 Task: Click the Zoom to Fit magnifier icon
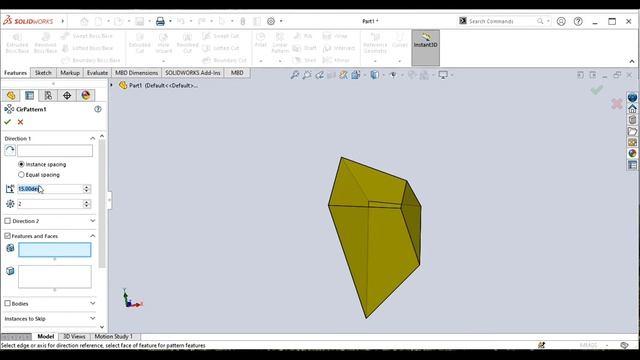295,75
